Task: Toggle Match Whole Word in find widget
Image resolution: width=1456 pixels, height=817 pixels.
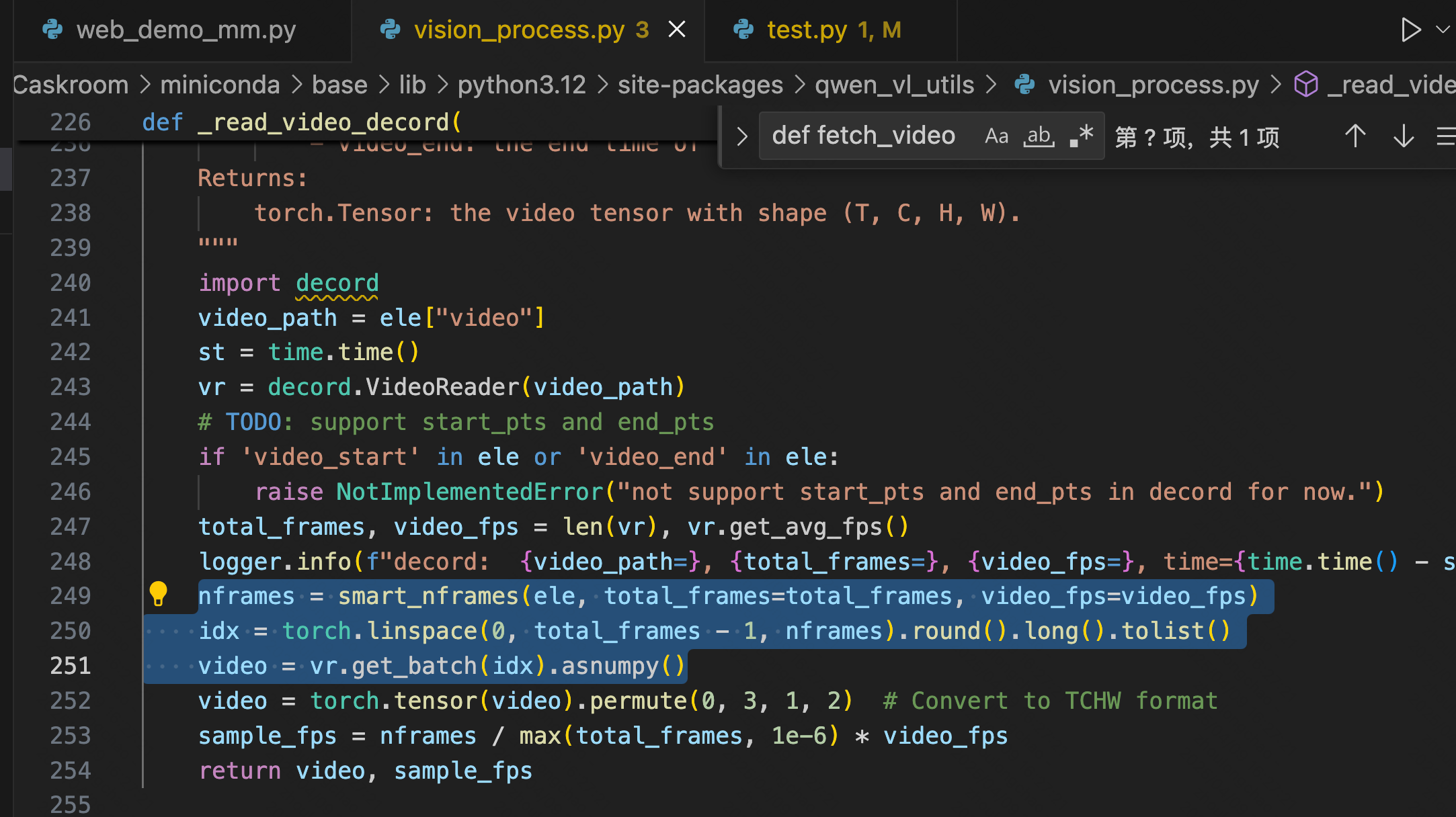Action: coord(1039,136)
